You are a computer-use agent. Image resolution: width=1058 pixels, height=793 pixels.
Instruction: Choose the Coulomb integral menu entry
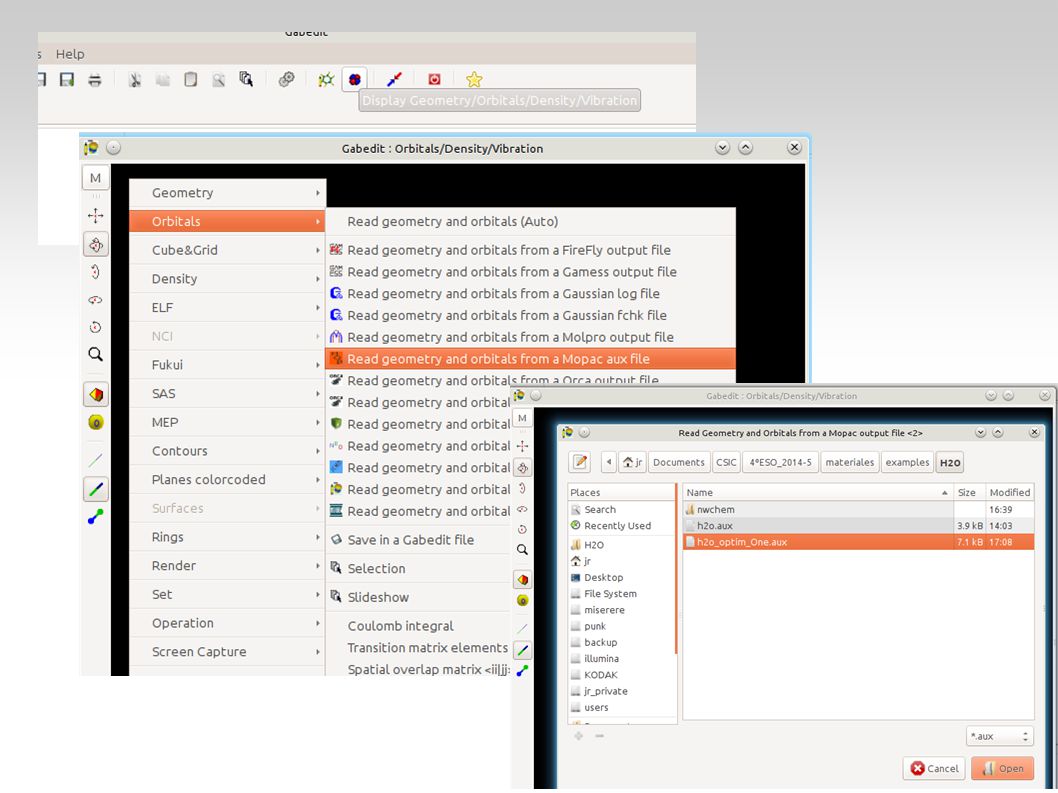pyautogui.click(x=418, y=626)
